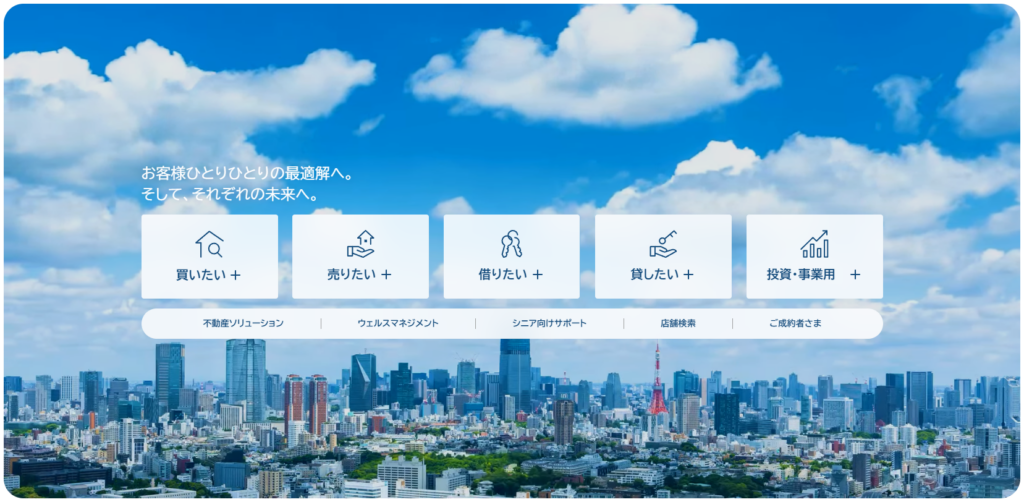
Task: Choose the 投資・事業用 text label
Action: coord(801,274)
